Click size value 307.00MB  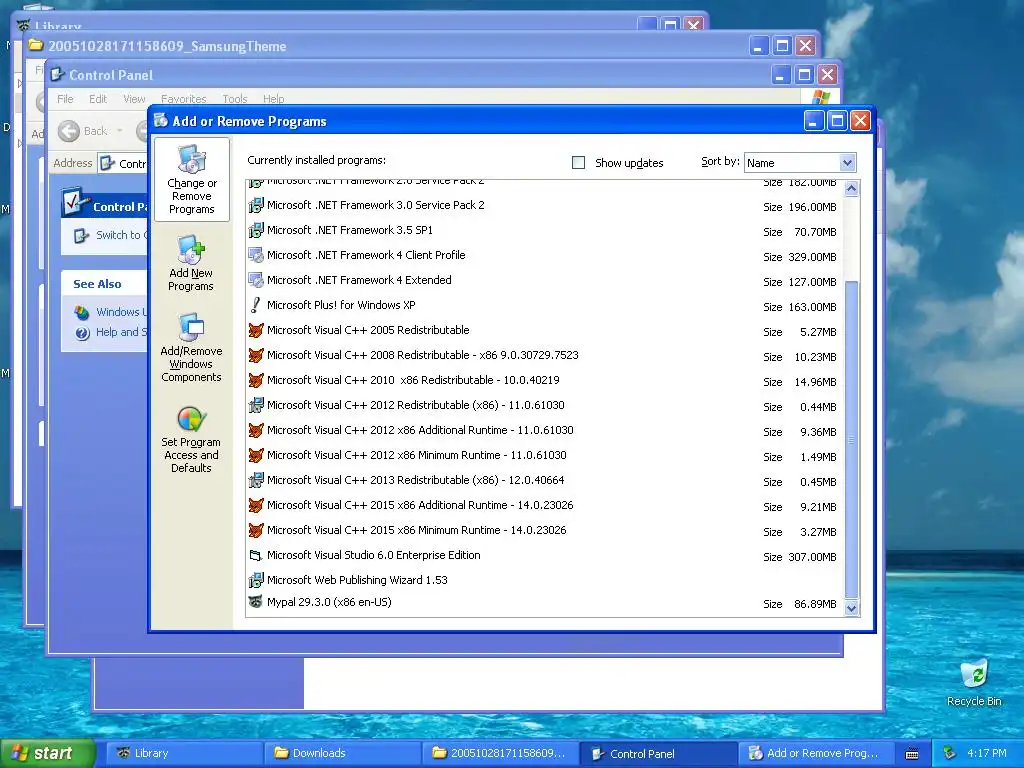coord(812,557)
